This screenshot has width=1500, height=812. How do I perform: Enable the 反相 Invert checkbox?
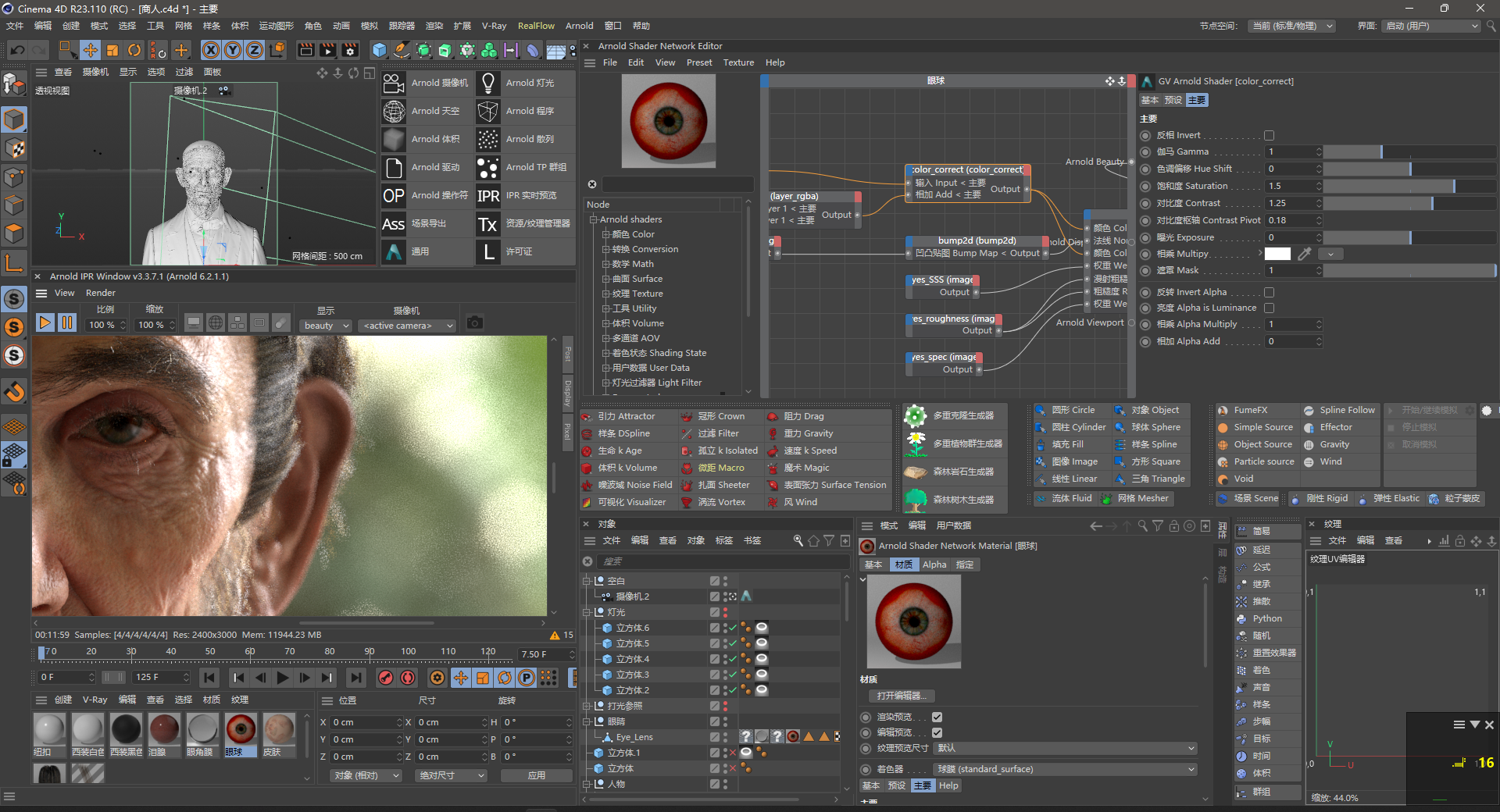1270,135
